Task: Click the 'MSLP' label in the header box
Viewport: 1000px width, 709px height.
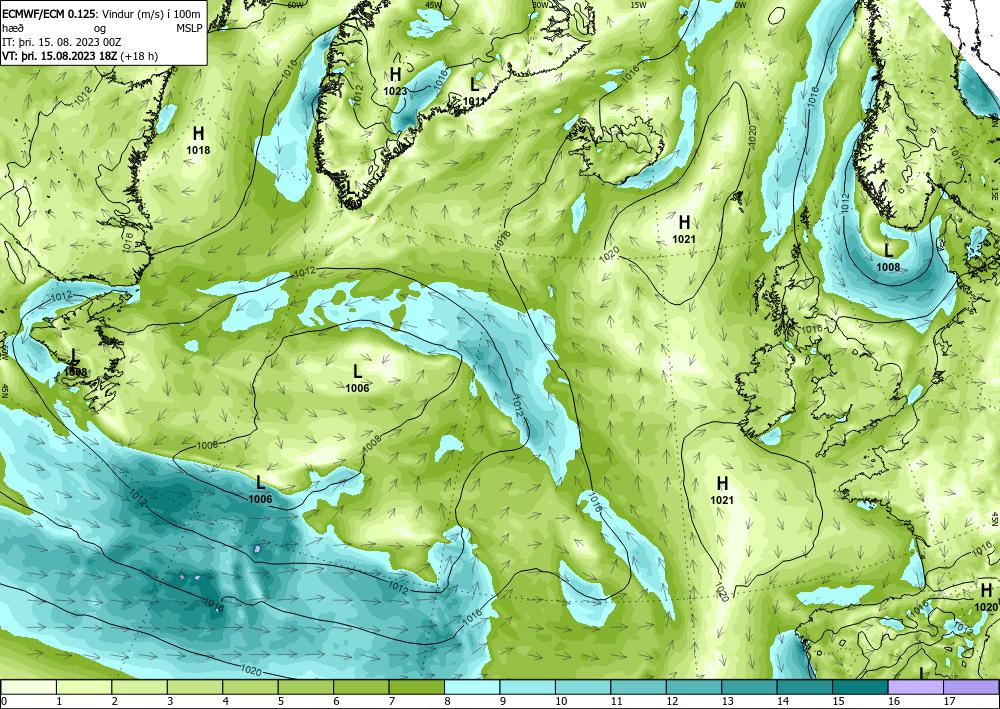Action: [189, 28]
